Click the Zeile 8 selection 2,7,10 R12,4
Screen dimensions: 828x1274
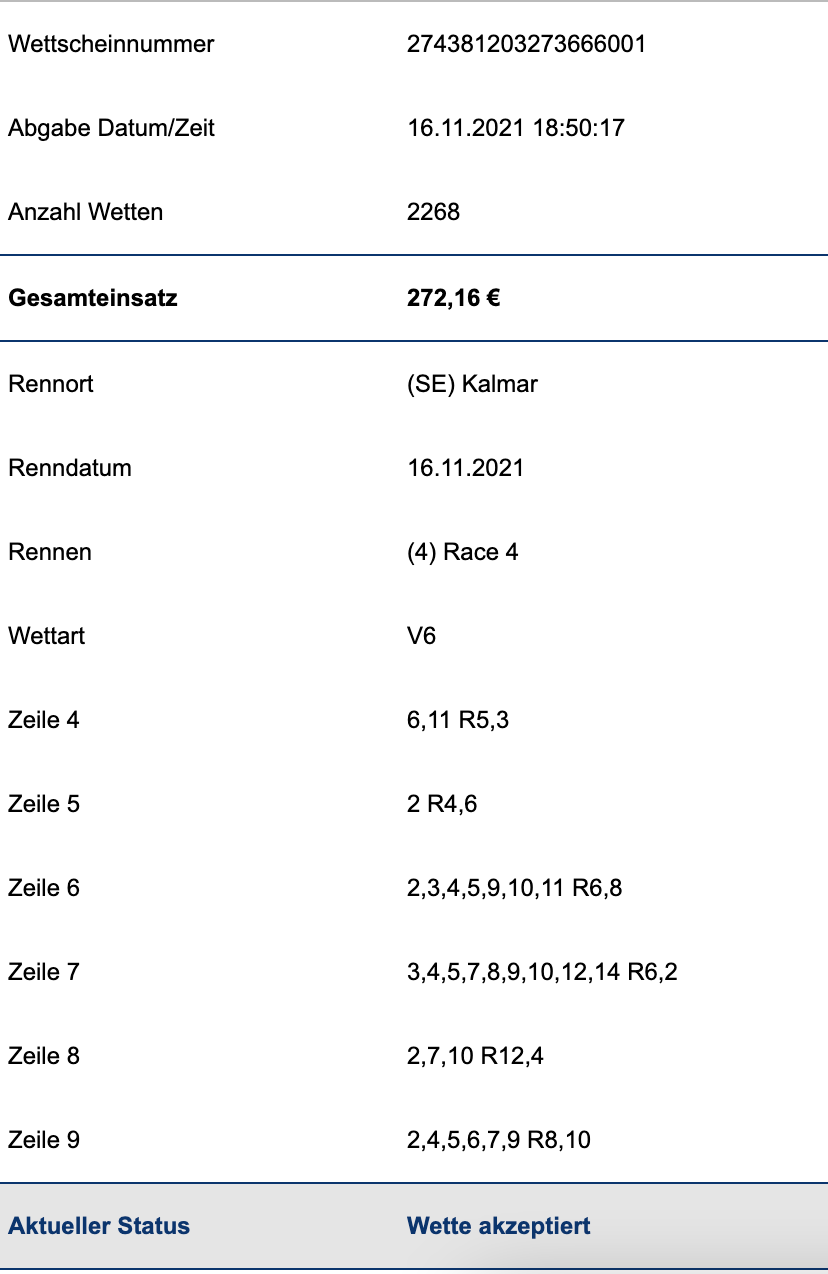[x=475, y=1056]
